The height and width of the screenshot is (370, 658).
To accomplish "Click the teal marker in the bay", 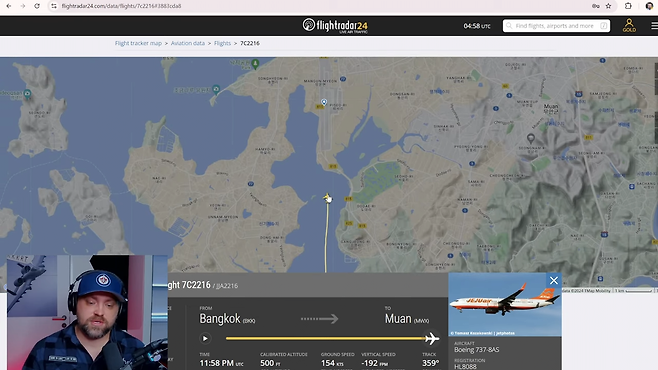I will point(216,89).
